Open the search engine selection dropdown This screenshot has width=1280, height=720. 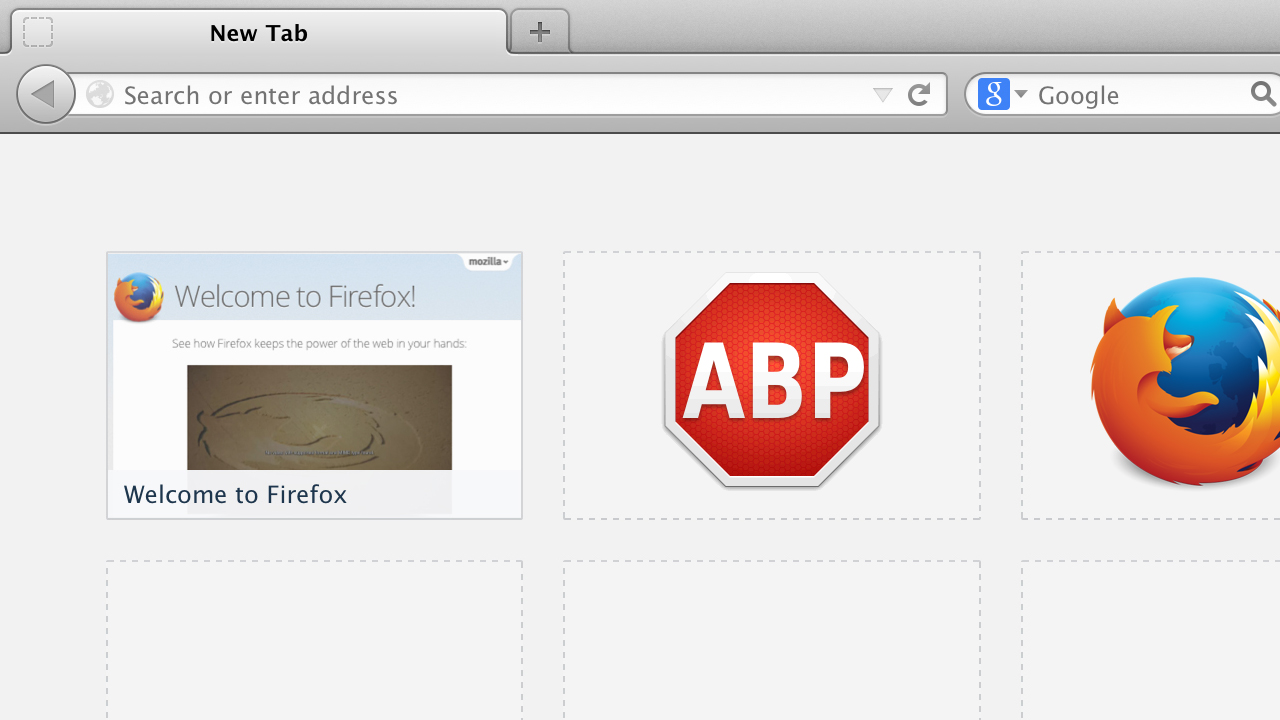tap(1021, 94)
